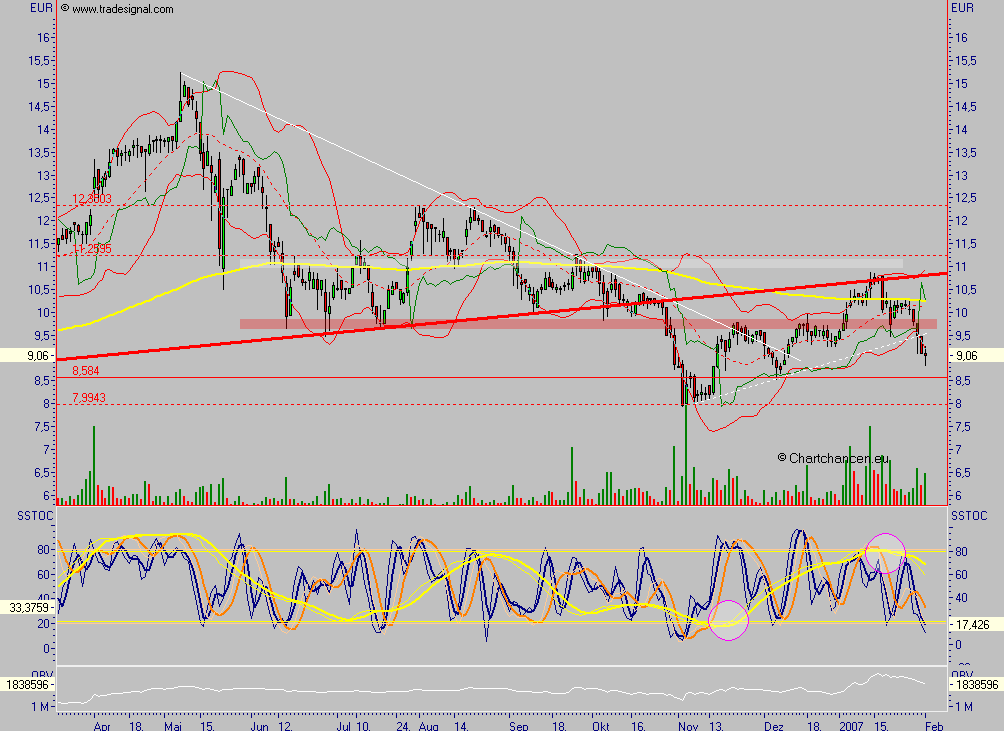Viewport: 1004px width, 731px height.
Task: Click the SSTOC indicator label on the left
Action: tap(35, 516)
